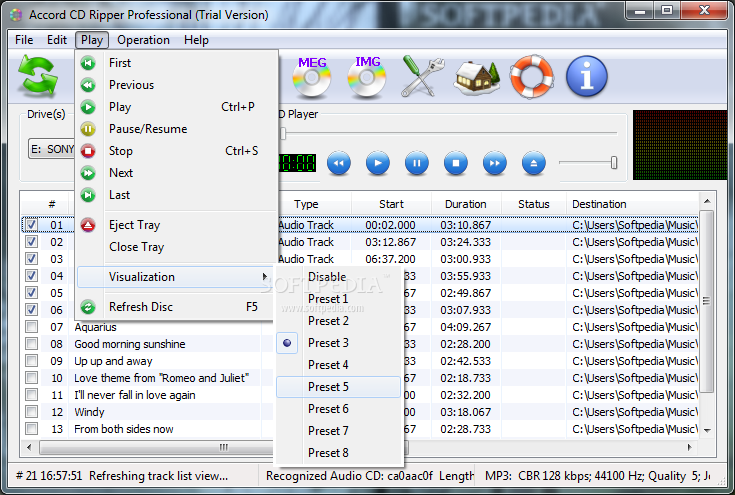Click the red Eject Tray icon in menu
The image size is (735, 495).
click(x=88, y=225)
